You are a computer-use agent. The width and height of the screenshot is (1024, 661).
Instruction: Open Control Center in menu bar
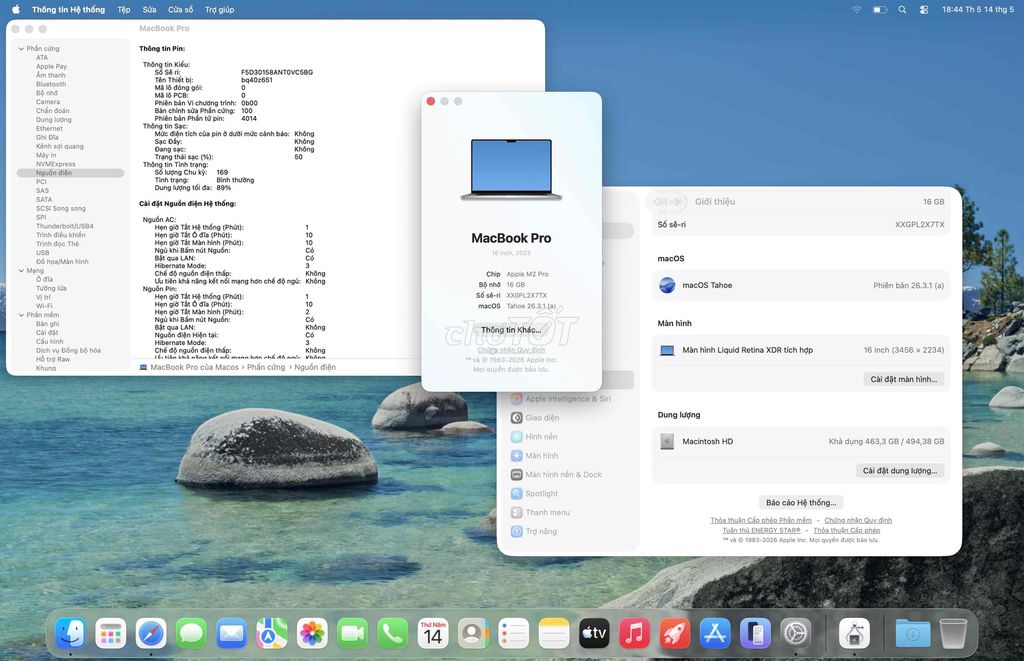(923, 10)
